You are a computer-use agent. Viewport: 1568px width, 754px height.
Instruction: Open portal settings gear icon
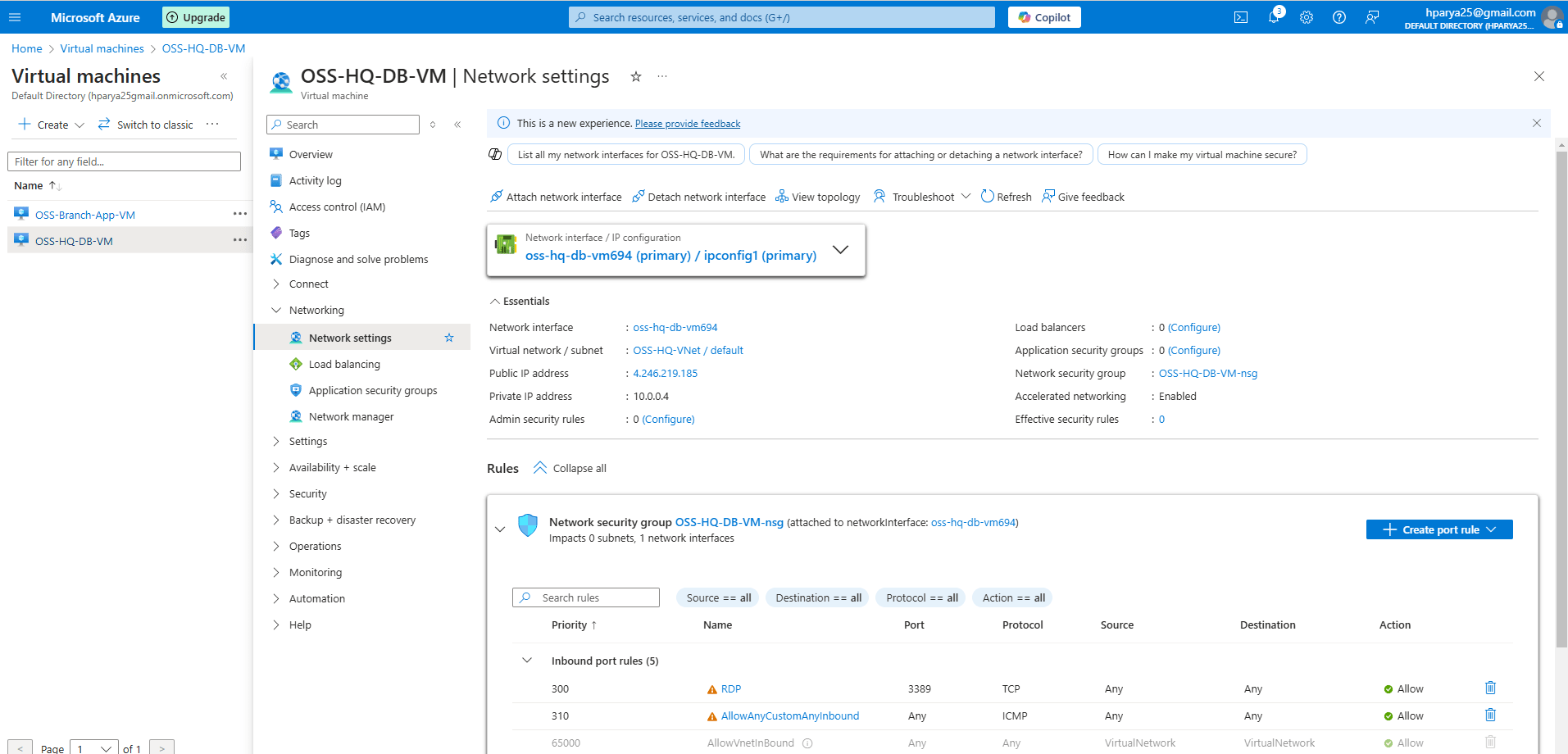[x=1307, y=17]
